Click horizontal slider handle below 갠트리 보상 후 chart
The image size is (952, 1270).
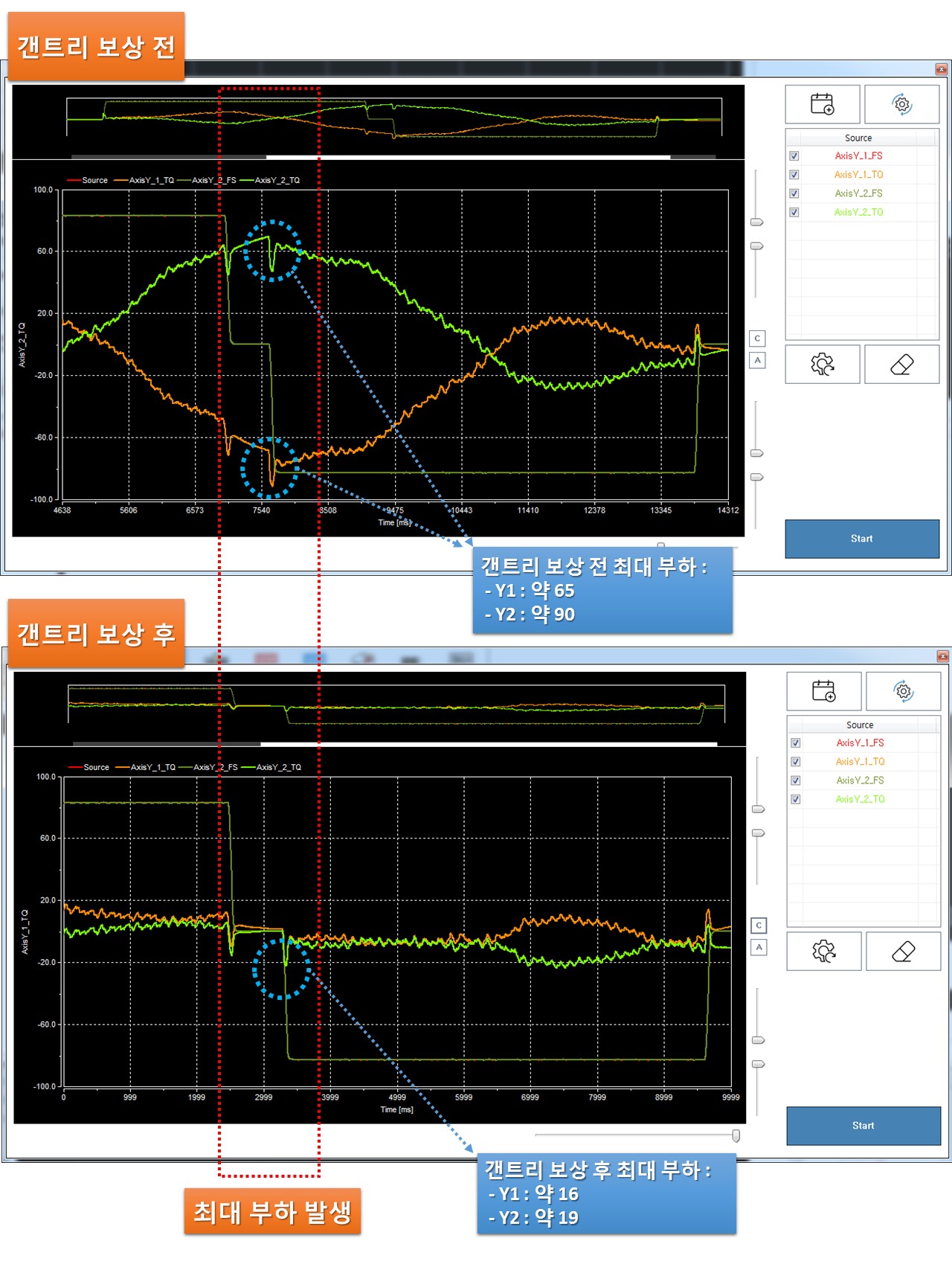point(736,1135)
